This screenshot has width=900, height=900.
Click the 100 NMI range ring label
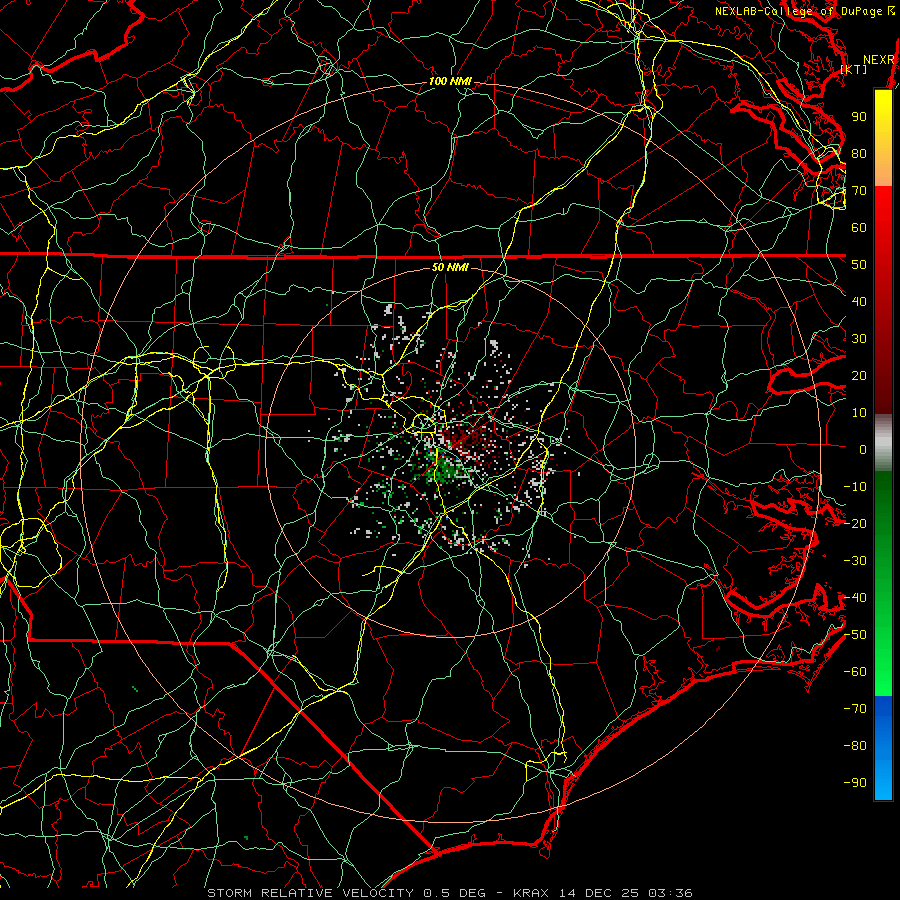(x=450, y=82)
